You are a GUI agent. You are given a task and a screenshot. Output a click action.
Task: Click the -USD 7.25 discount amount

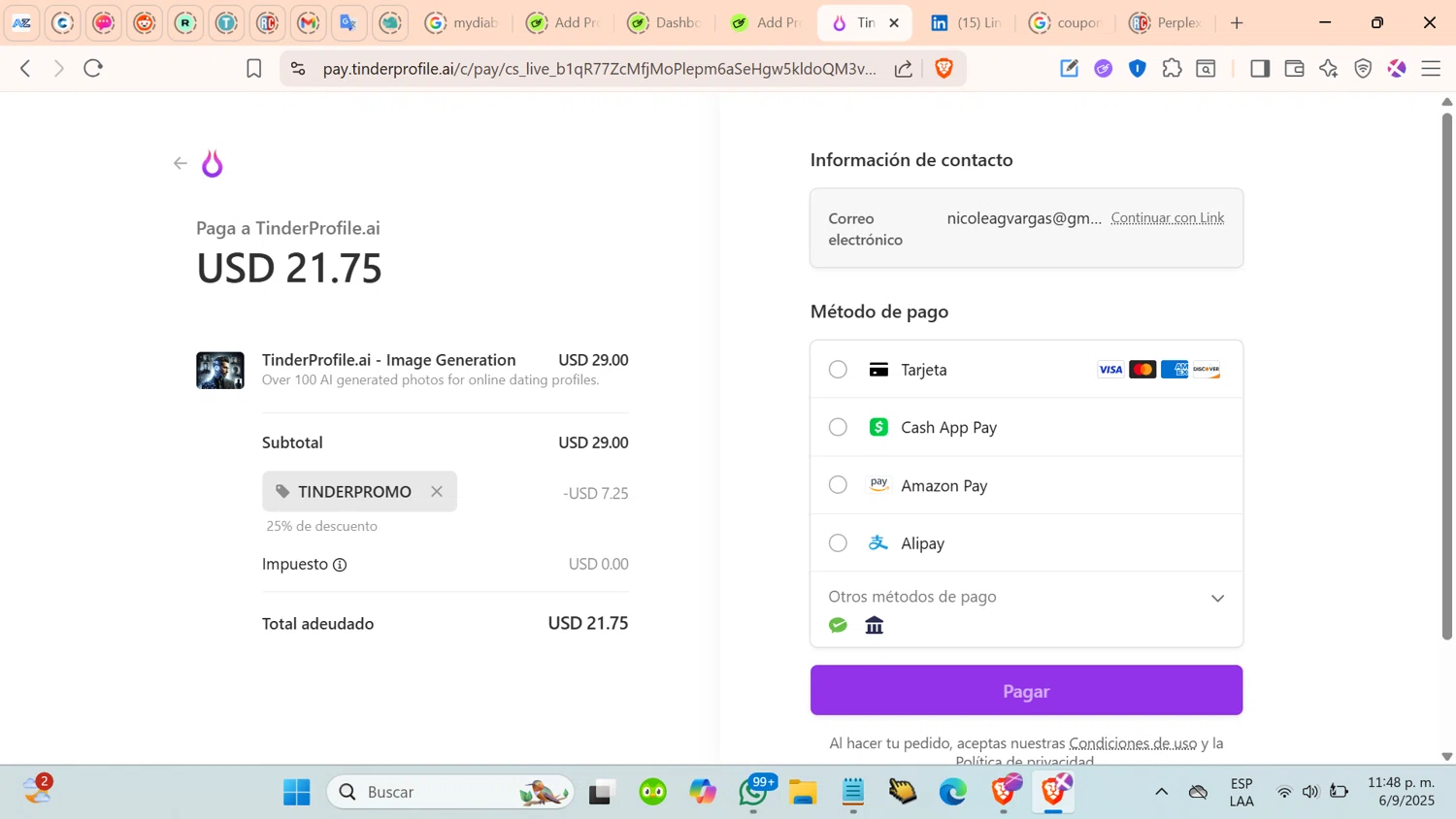point(595,493)
